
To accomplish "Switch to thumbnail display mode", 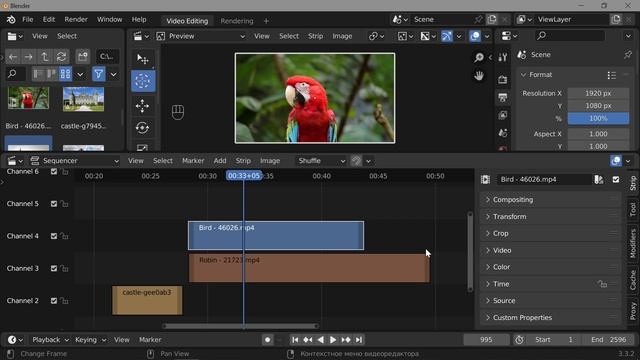I will click(65, 74).
